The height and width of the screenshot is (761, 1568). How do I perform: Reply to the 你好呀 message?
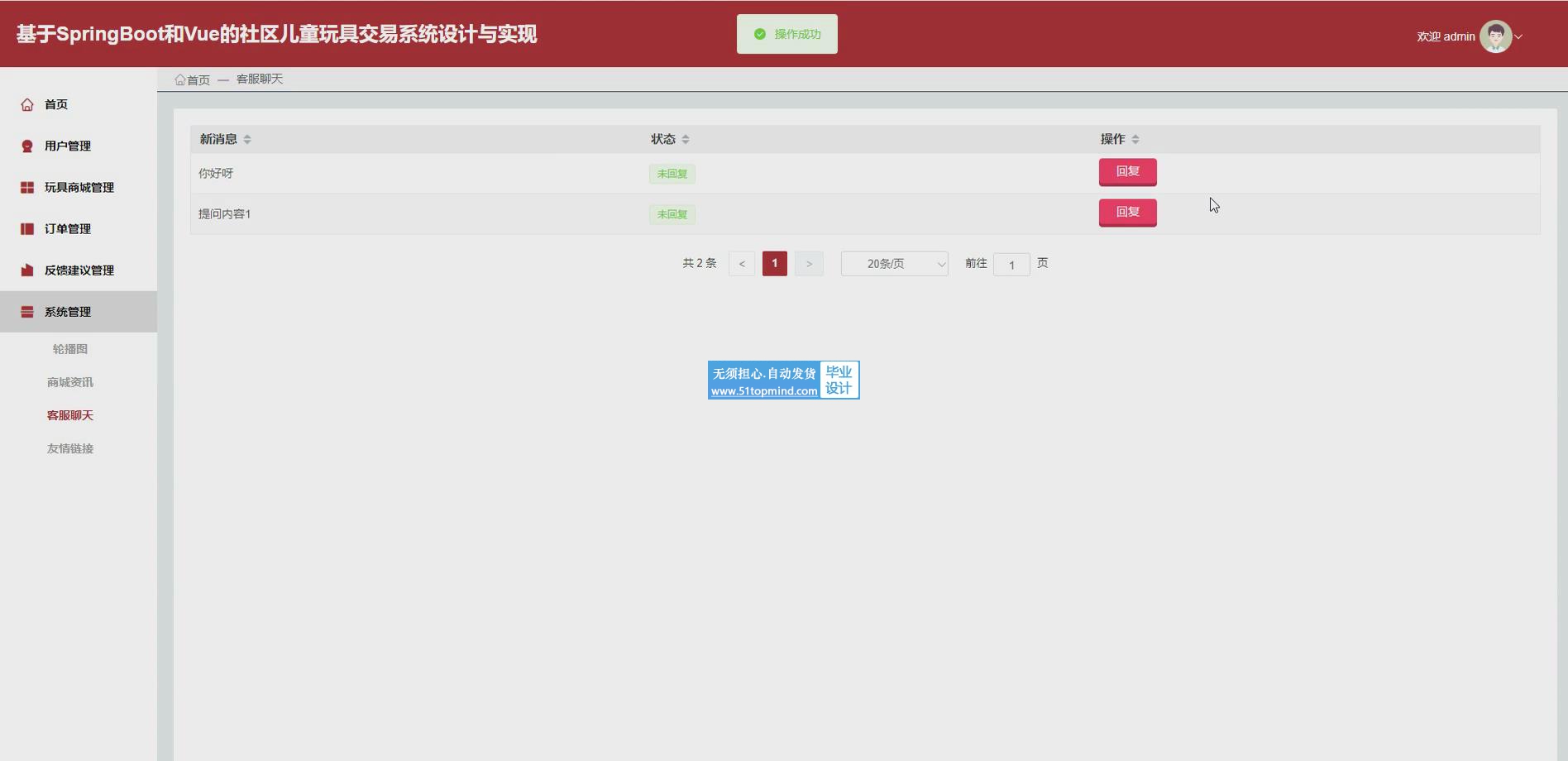click(x=1127, y=172)
